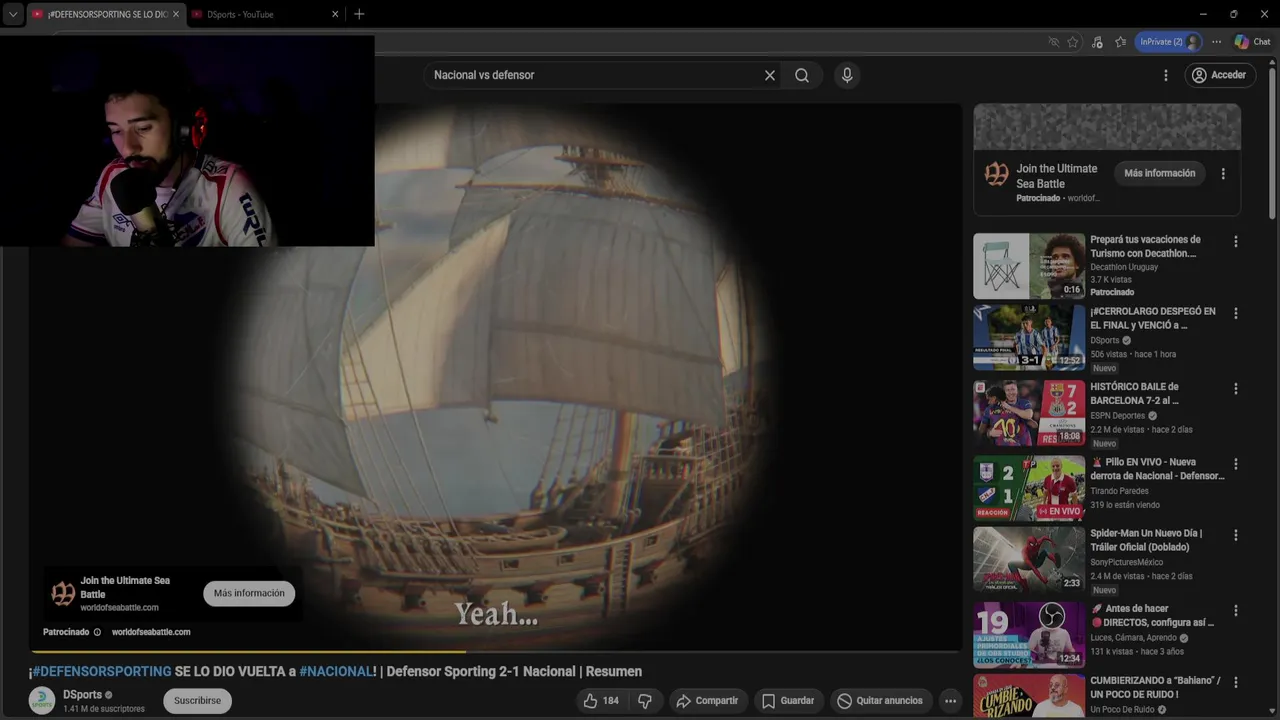
Task: Click the Acceder sign-in button
Action: tap(1219, 75)
